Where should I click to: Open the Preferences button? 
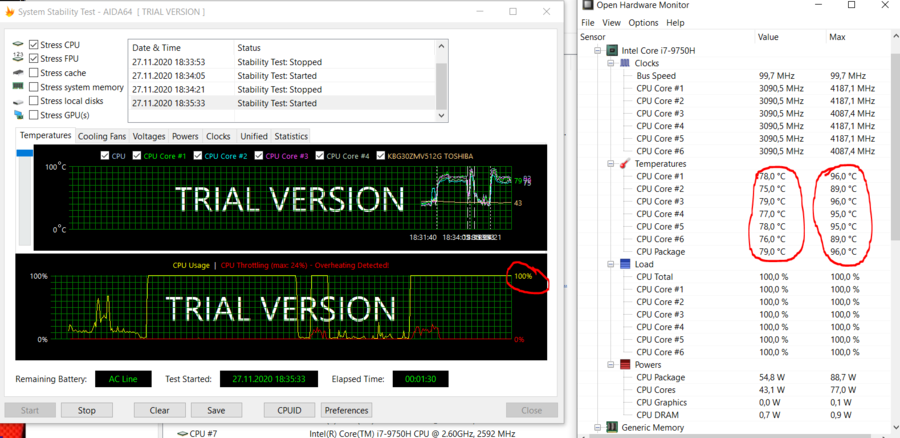pyautogui.click(x=346, y=410)
